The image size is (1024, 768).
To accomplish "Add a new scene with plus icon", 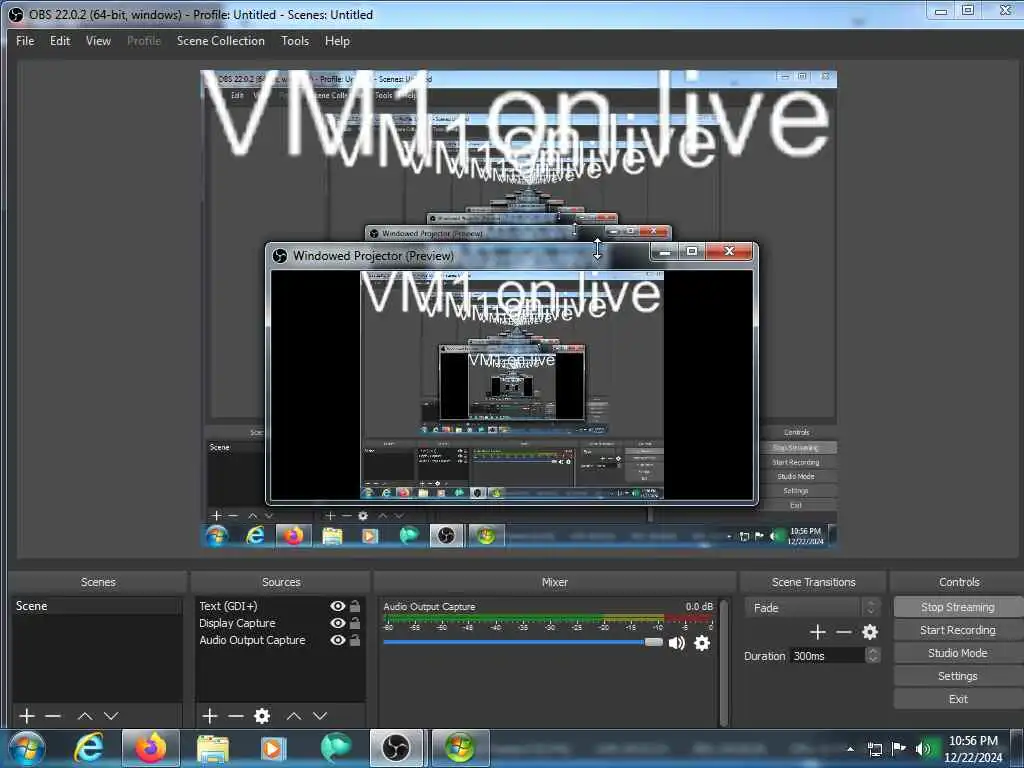I will (x=27, y=716).
